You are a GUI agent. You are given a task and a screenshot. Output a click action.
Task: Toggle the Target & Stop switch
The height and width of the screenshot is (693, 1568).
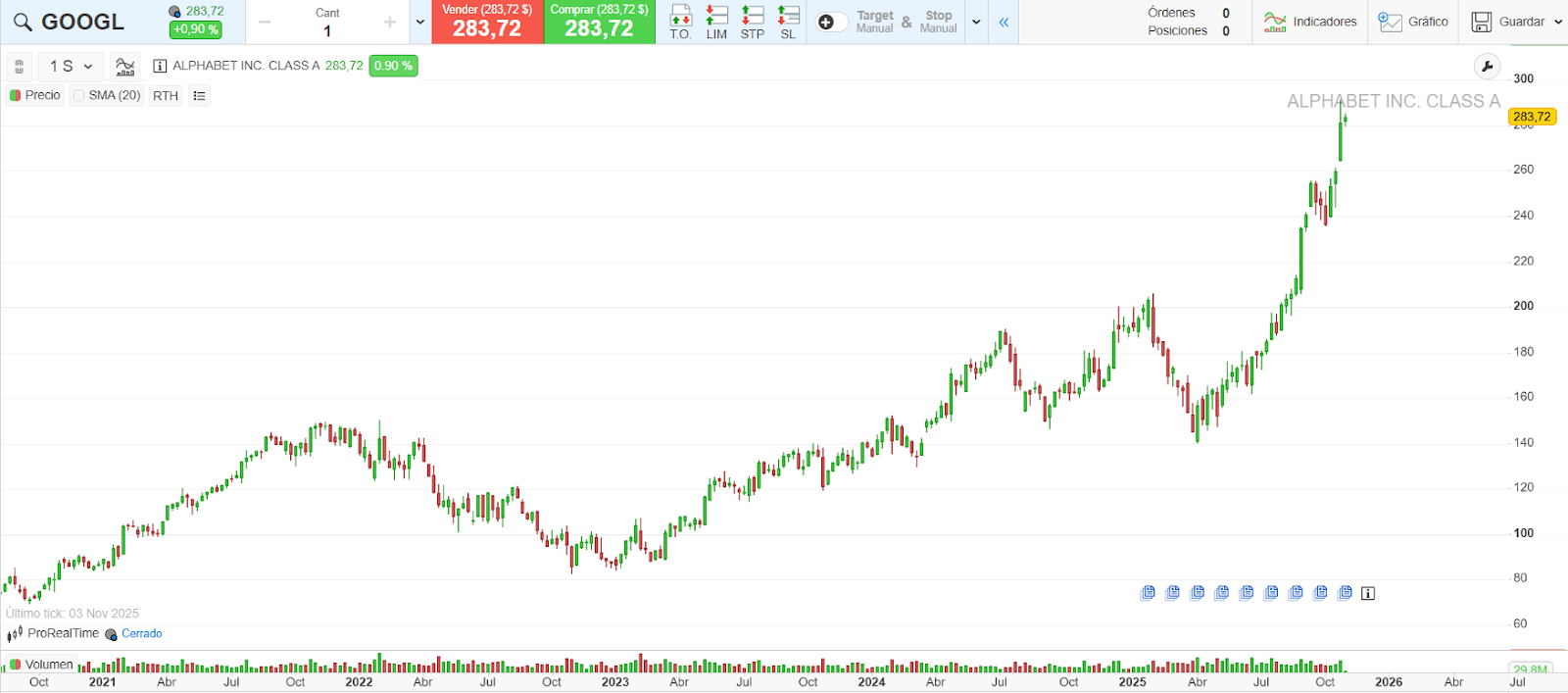click(x=831, y=23)
